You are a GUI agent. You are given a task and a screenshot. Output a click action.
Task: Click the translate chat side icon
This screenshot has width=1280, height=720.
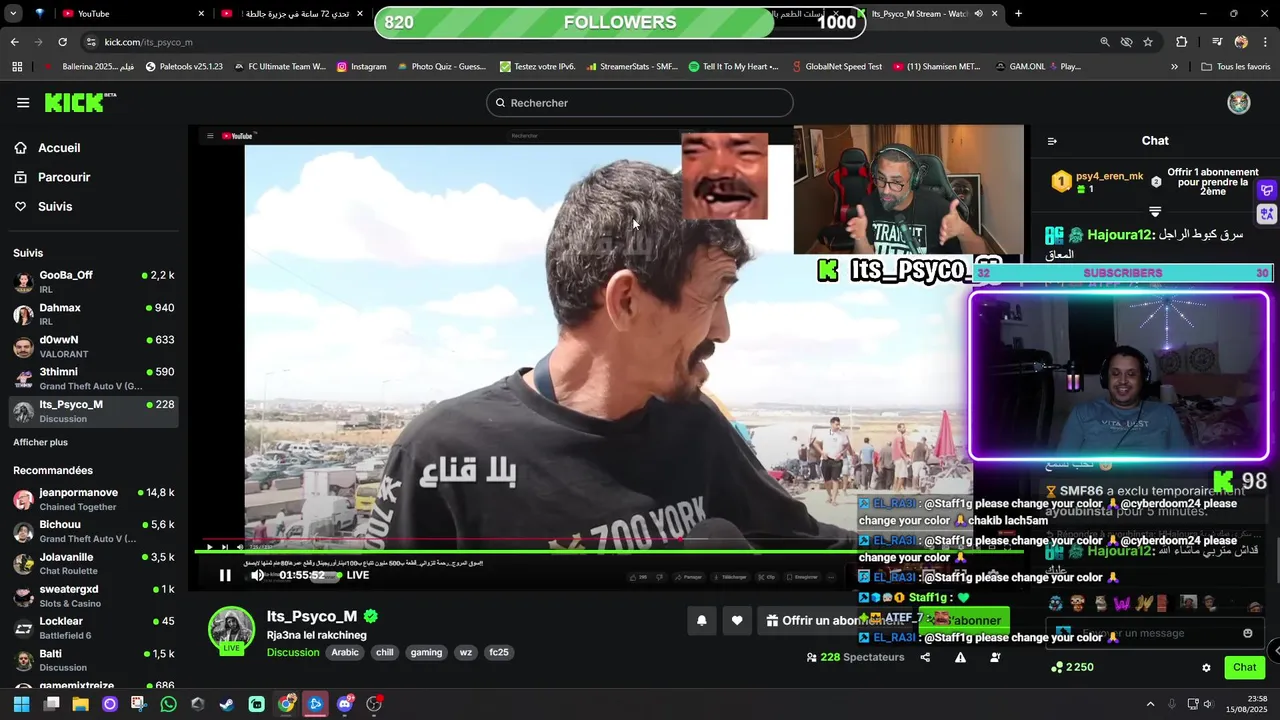coord(1267,214)
